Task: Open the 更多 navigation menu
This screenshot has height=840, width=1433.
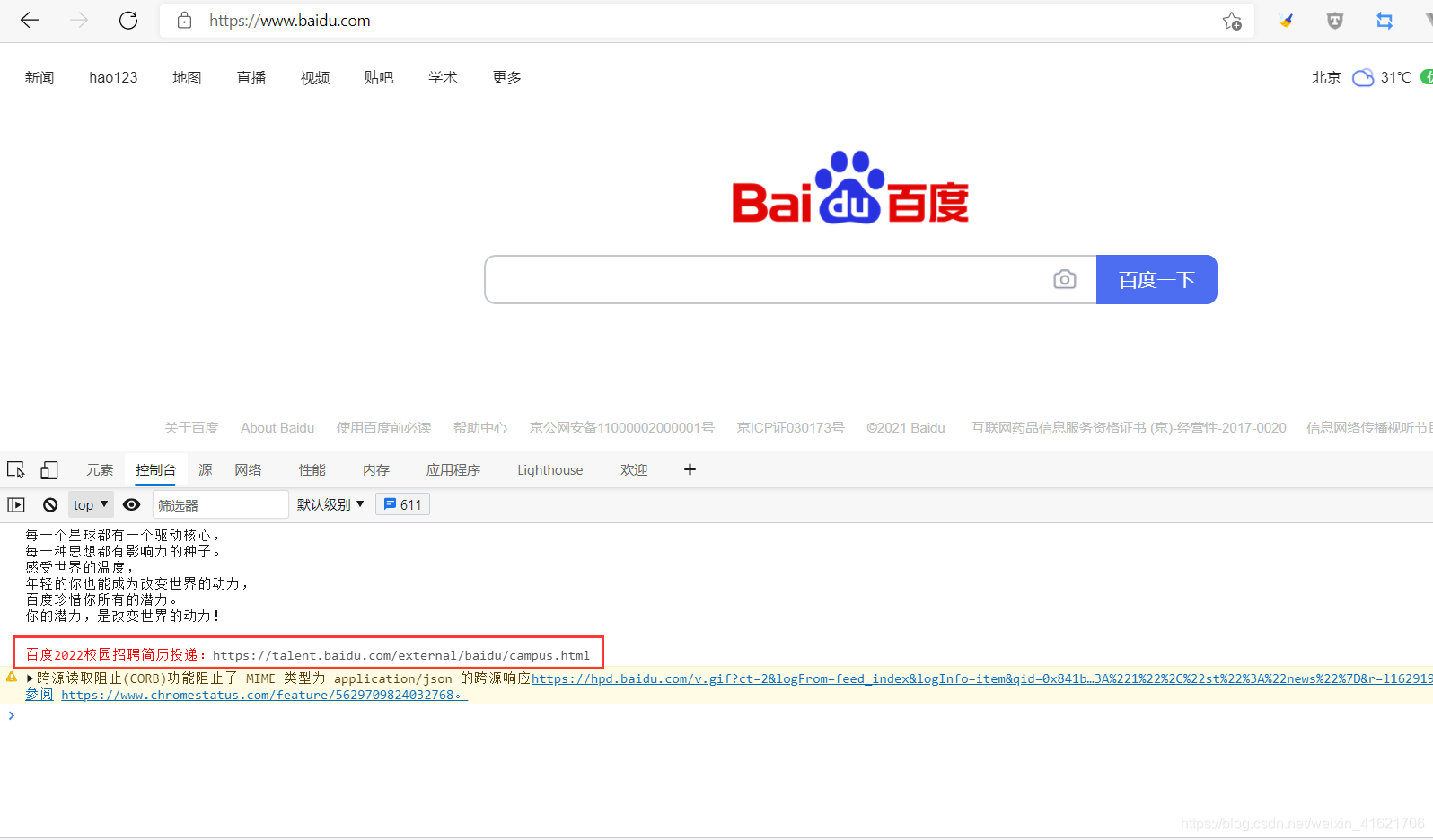Action: click(507, 77)
